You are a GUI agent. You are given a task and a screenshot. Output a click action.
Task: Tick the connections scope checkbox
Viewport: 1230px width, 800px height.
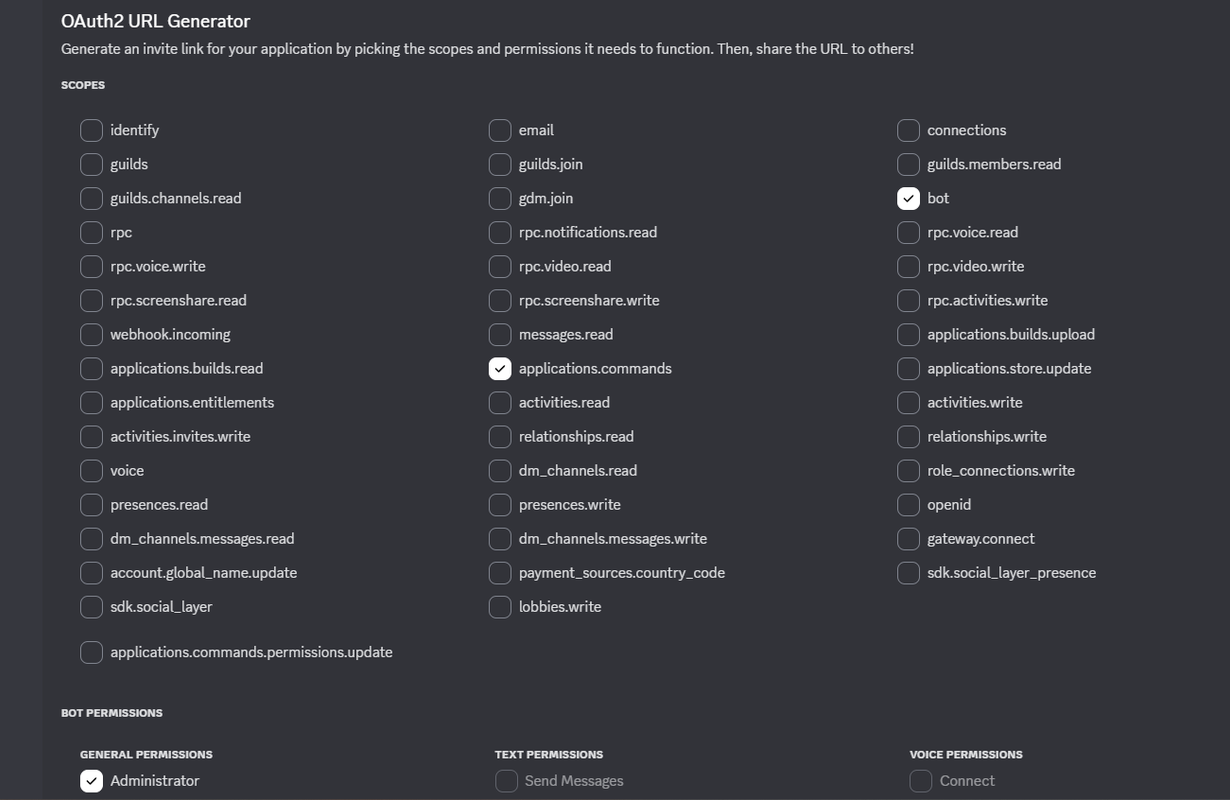pyautogui.click(x=908, y=130)
